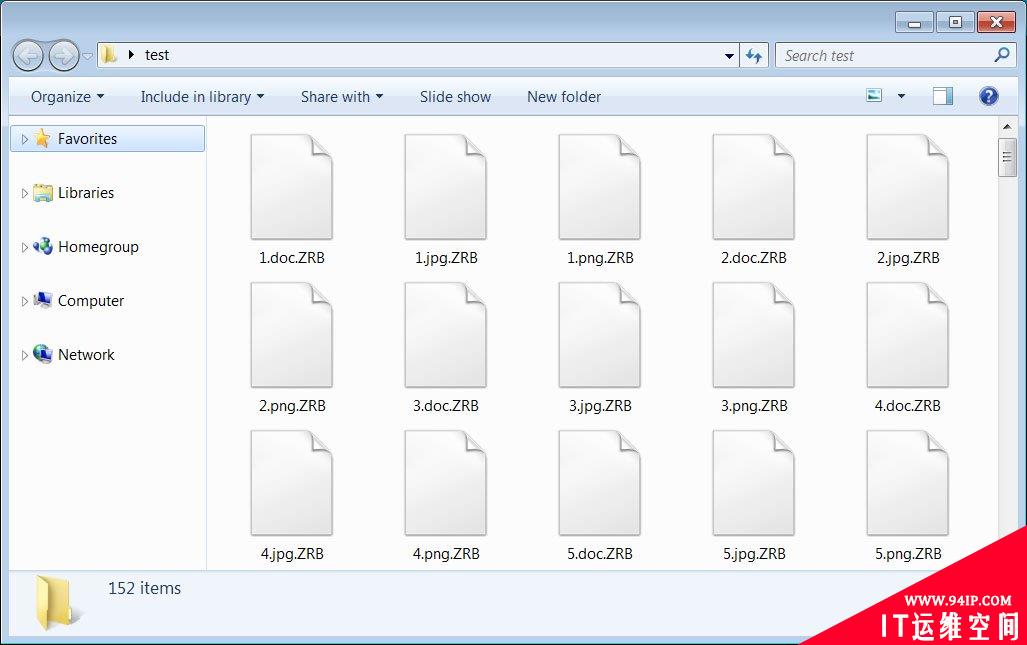The height and width of the screenshot is (645, 1027).
Task: Select the 1.png.ZRB file icon
Action: 599,187
